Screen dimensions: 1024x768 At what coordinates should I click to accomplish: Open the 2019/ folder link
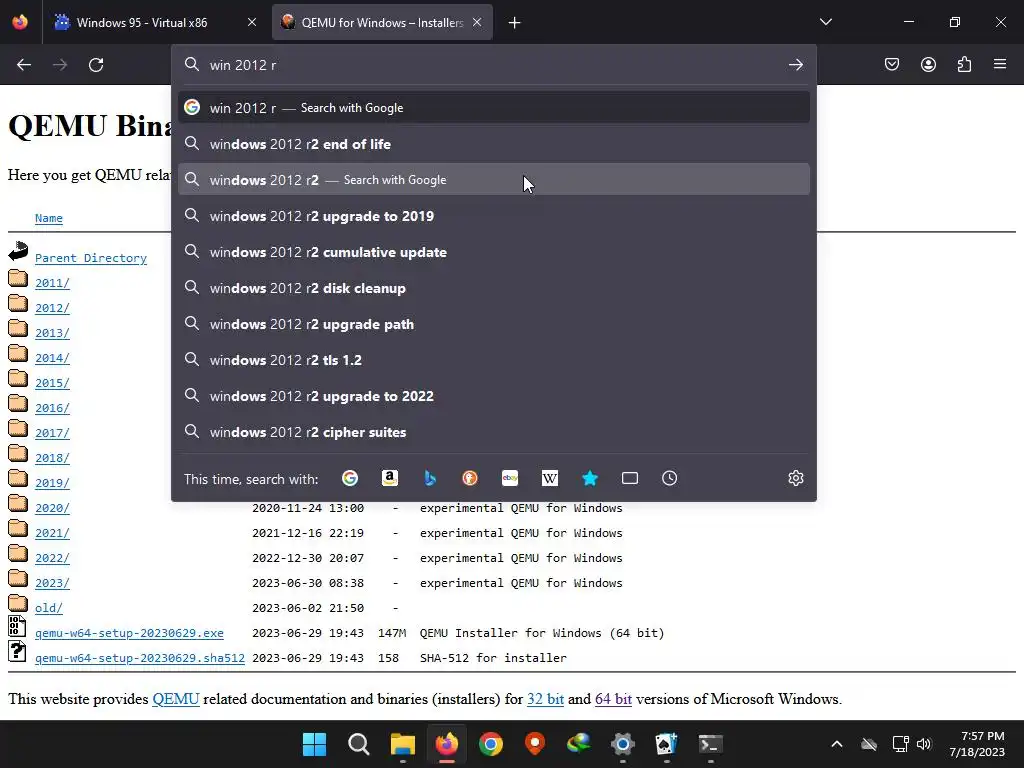coord(52,483)
